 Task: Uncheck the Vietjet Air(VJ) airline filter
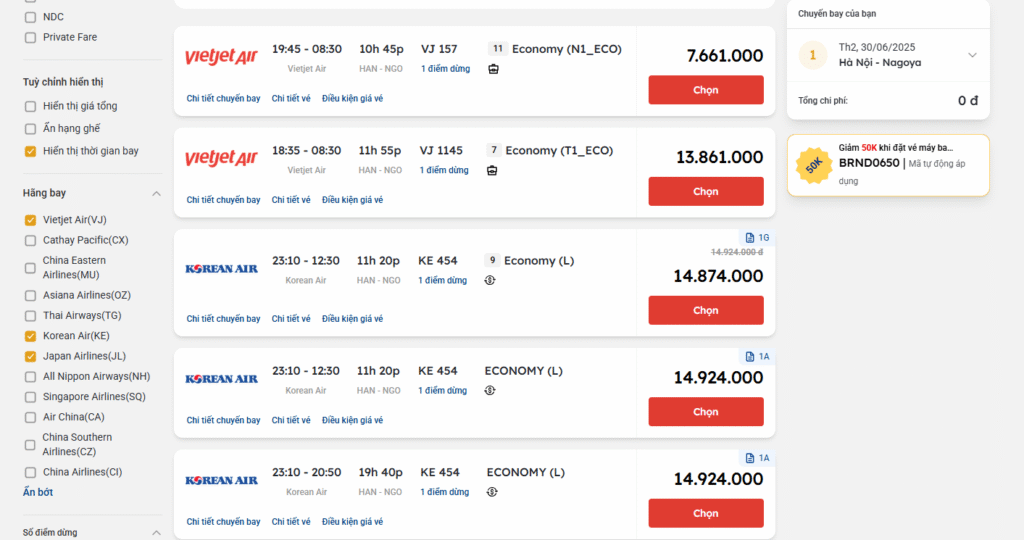(30, 220)
